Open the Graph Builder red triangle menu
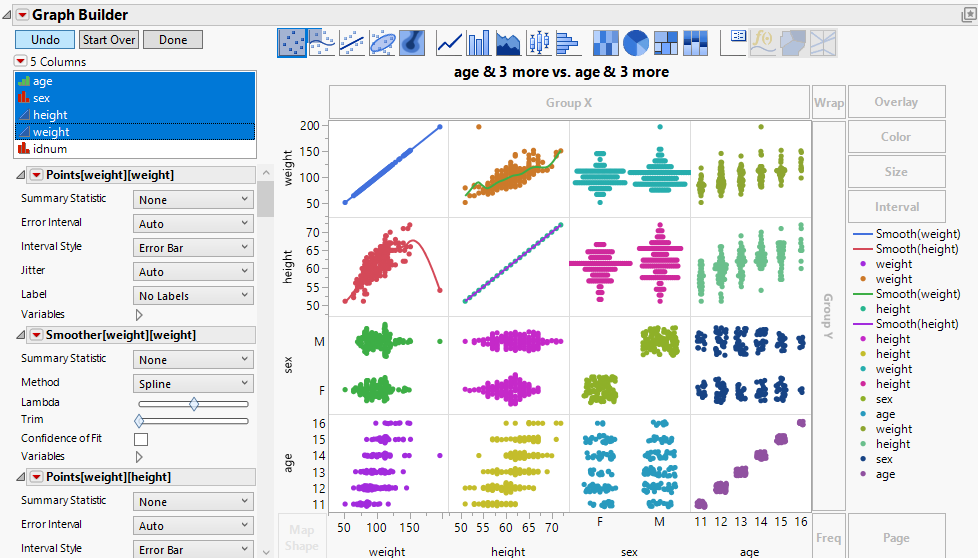The image size is (978, 558). [22, 15]
